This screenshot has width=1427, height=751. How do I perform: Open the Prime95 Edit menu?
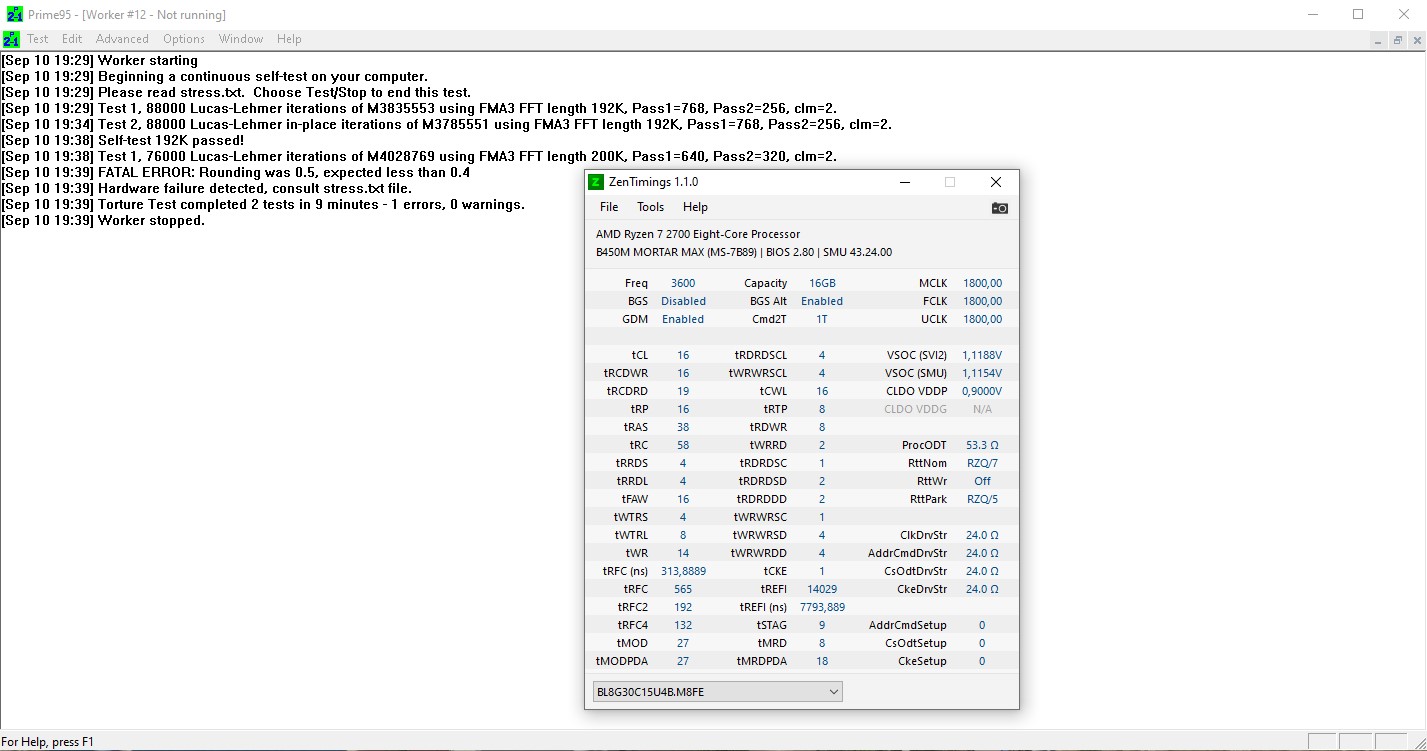coord(72,39)
